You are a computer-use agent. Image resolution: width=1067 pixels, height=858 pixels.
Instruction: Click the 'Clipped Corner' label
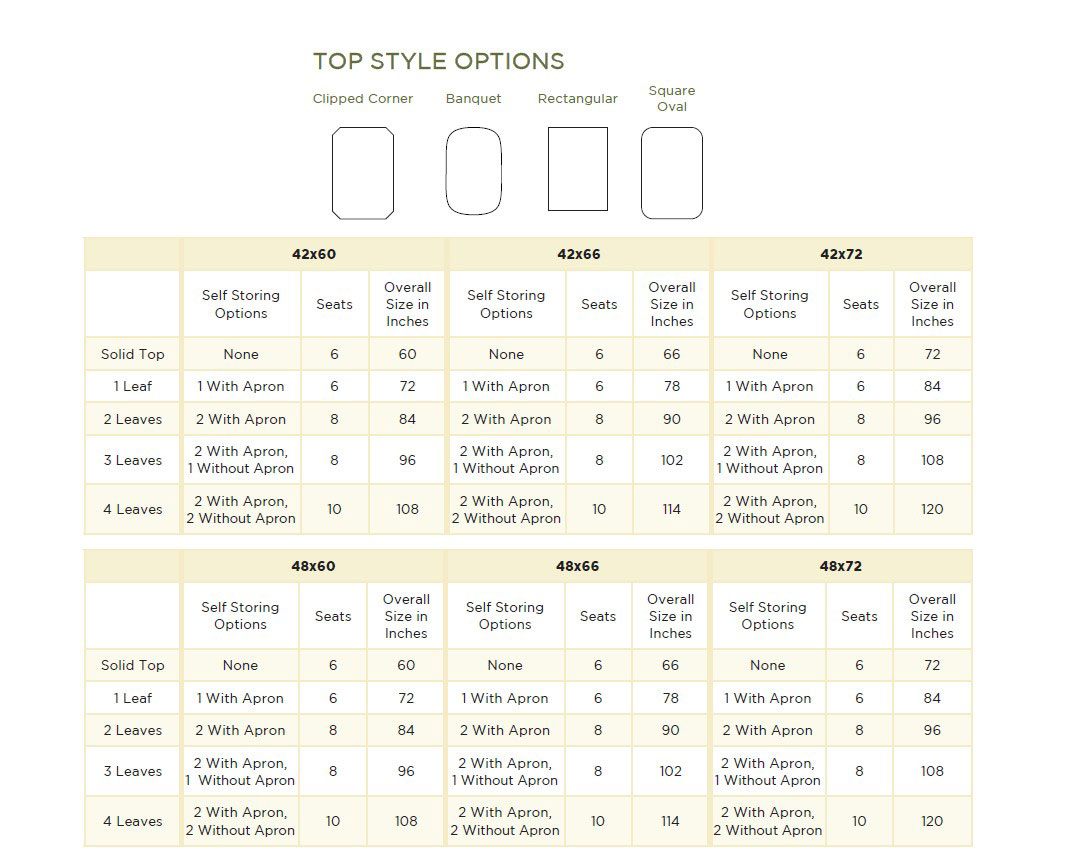coord(363,99)
